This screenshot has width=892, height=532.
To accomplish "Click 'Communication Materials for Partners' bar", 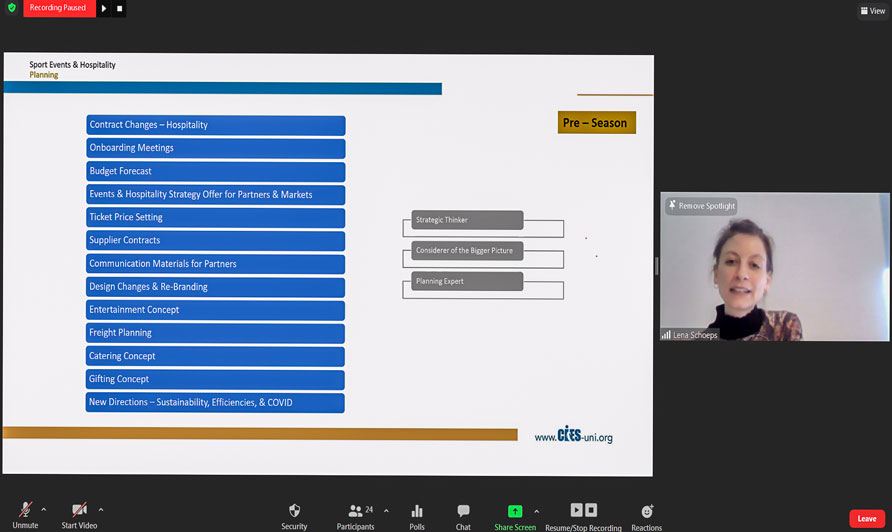I will tap(216, 264).
